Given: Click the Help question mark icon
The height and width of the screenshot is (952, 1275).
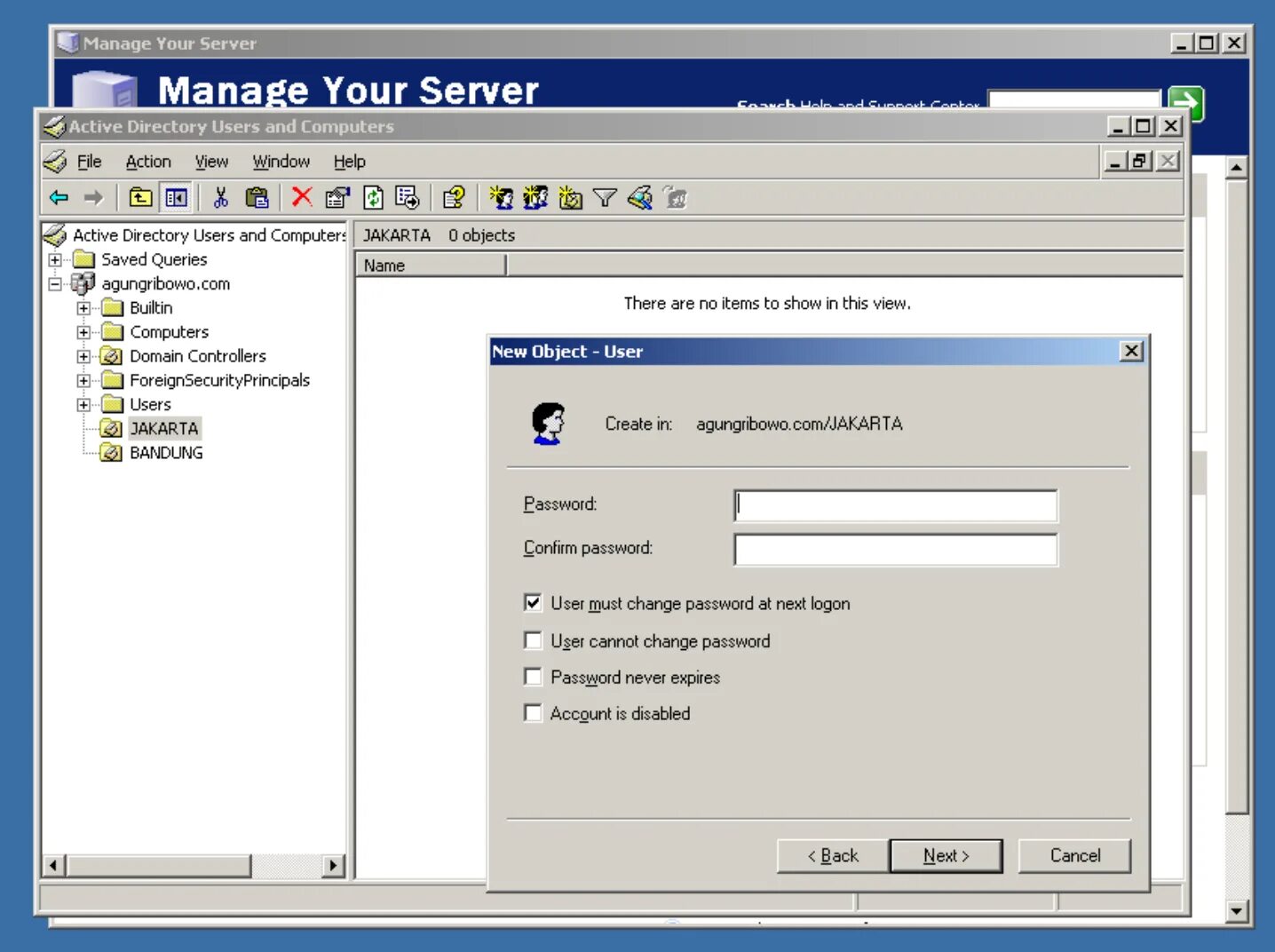Looking at the screenshot, I should point(454,197).
